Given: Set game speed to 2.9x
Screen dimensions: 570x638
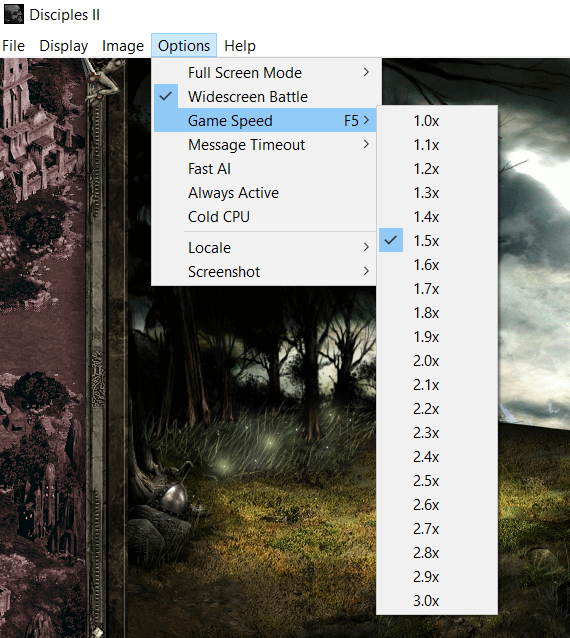Looking at the screenshot, I should click(x=437, y=577).
